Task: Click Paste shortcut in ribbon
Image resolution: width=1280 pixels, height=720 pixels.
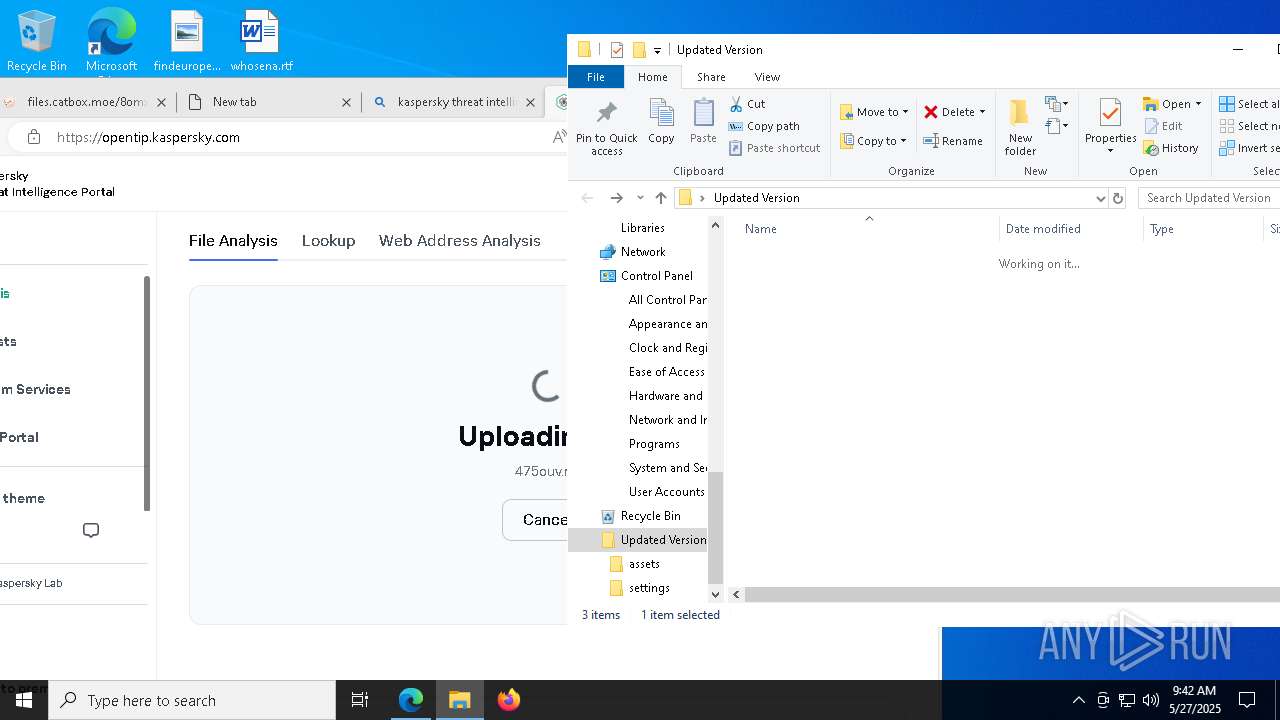Action: 775,148
